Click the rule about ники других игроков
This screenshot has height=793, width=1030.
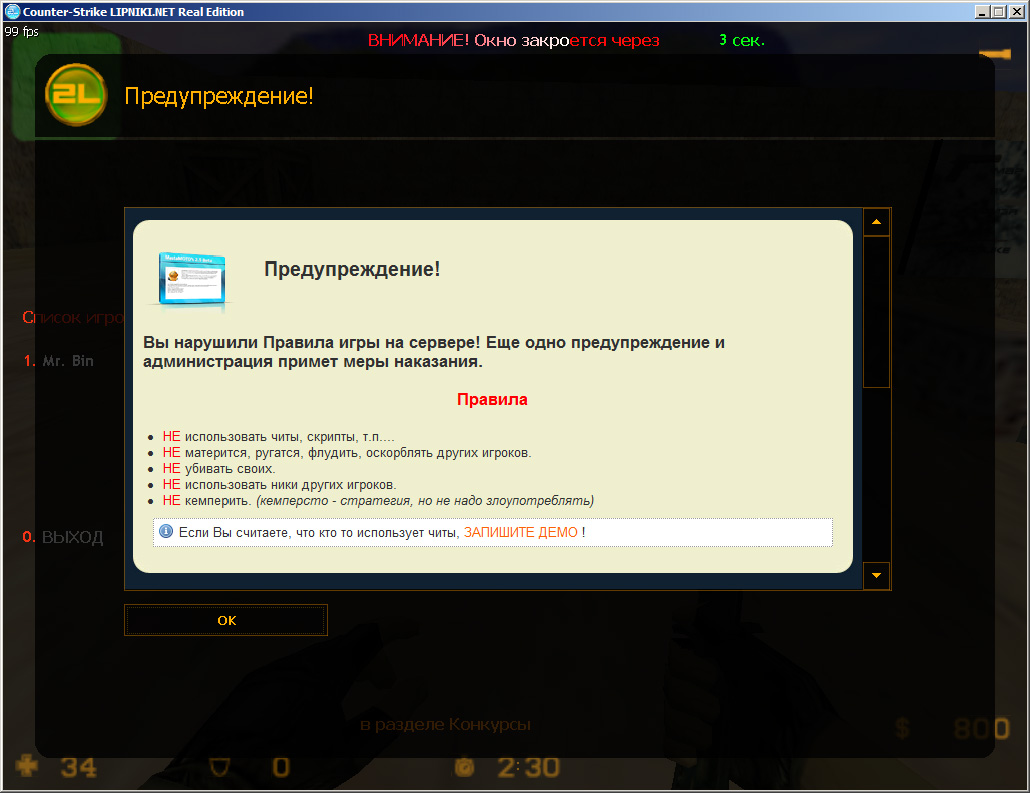pos(280,485)
